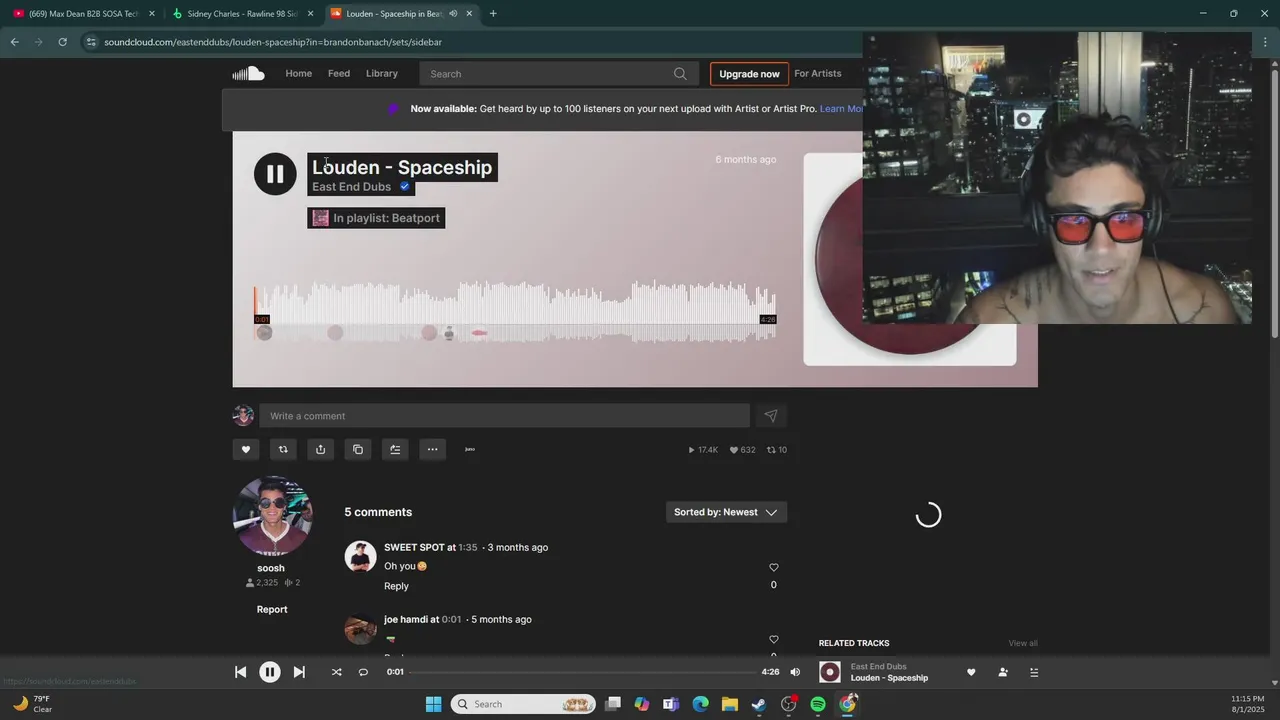Click View all next to Related Tracks
The height and width of the screenshot is (720, 1280).
[1023, 643]
